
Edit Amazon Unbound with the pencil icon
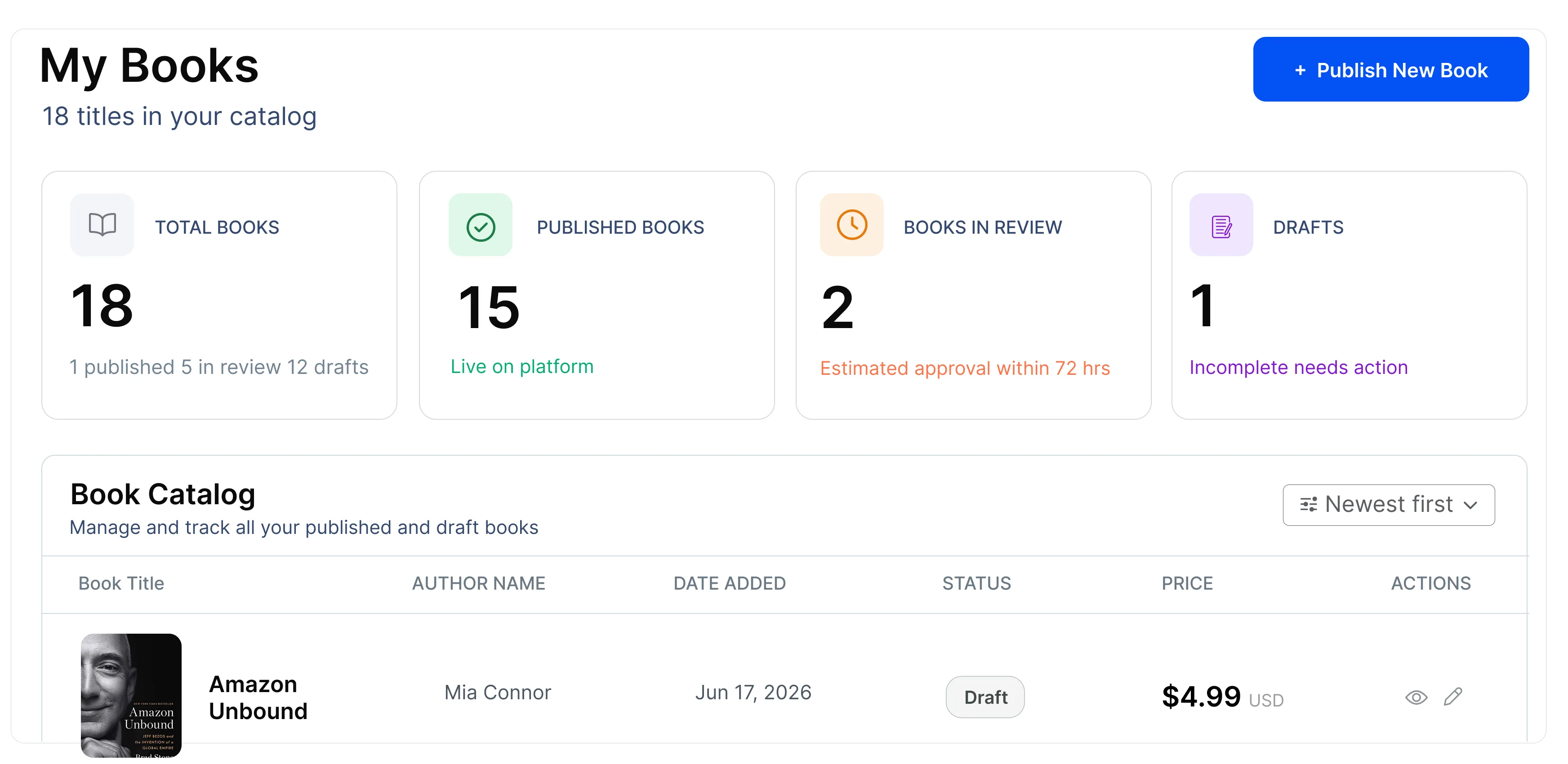click(1452, 697)
